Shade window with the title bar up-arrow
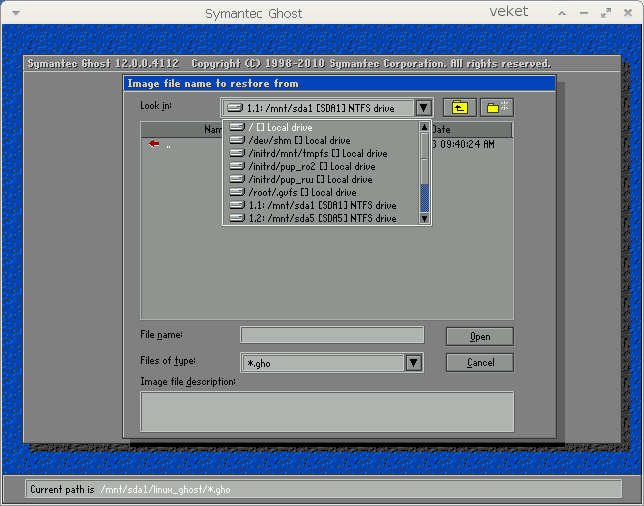Viewport: 644px width, 506px height. pyautogui.click(x=562, y=14)
